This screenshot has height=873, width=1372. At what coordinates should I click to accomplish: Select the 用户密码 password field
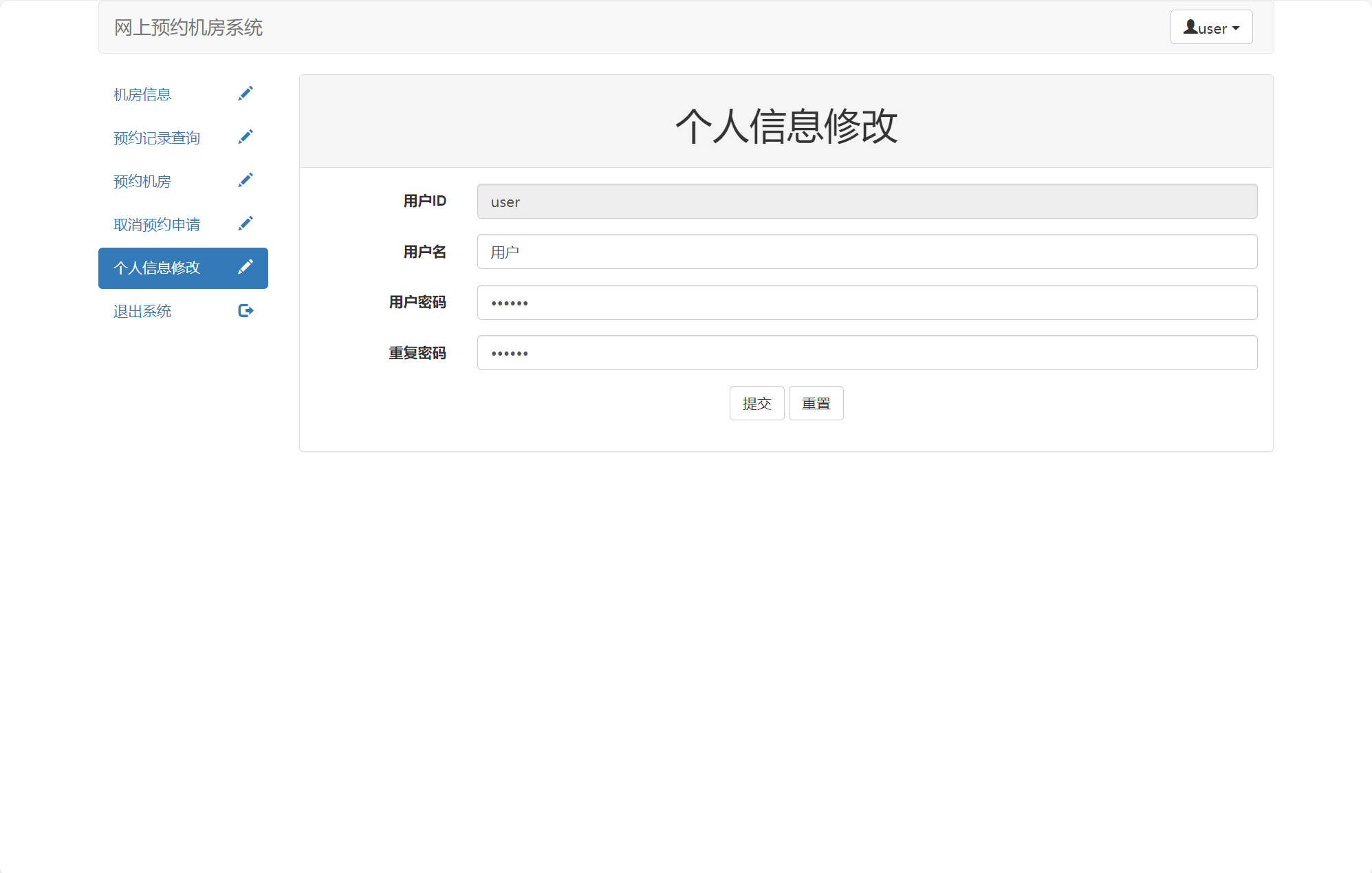pos(867,302)
